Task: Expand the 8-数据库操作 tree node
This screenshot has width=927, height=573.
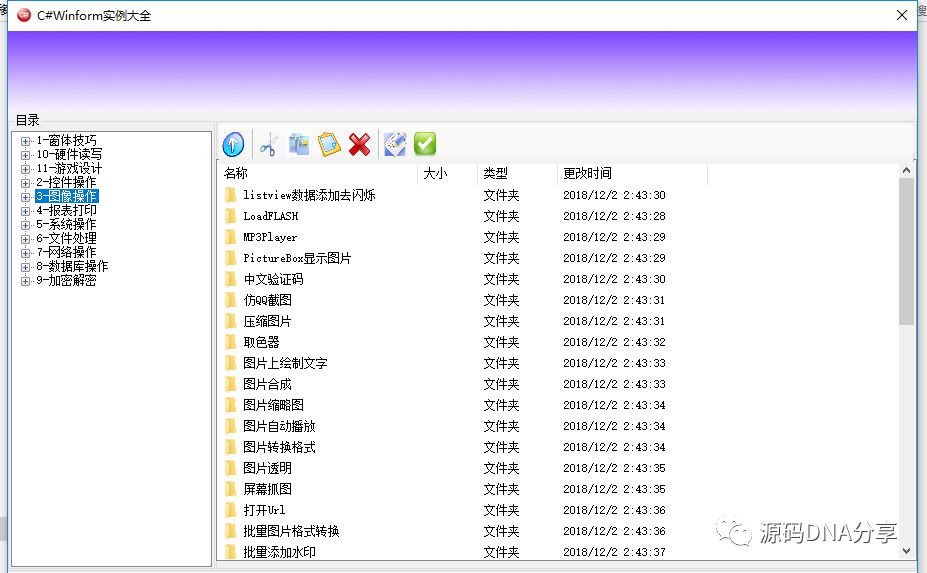Action: click(25, 267)
